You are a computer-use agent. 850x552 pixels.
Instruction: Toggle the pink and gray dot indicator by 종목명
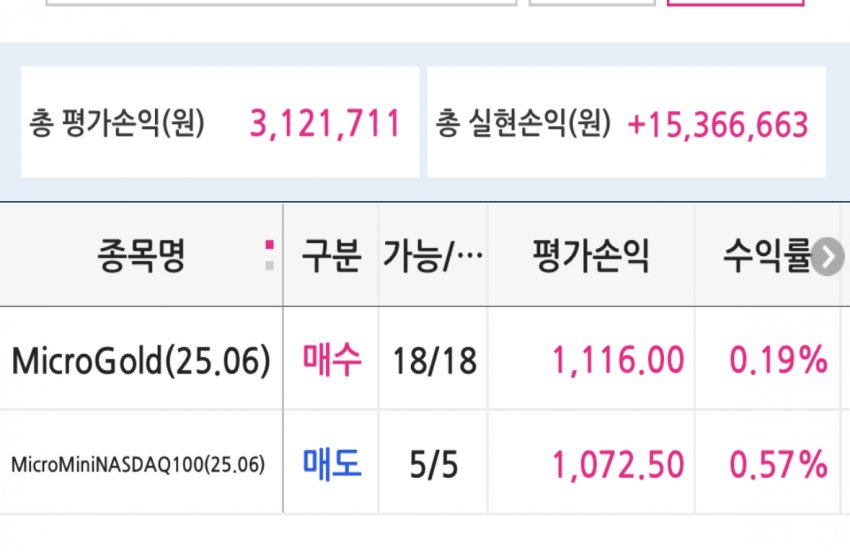269,255
